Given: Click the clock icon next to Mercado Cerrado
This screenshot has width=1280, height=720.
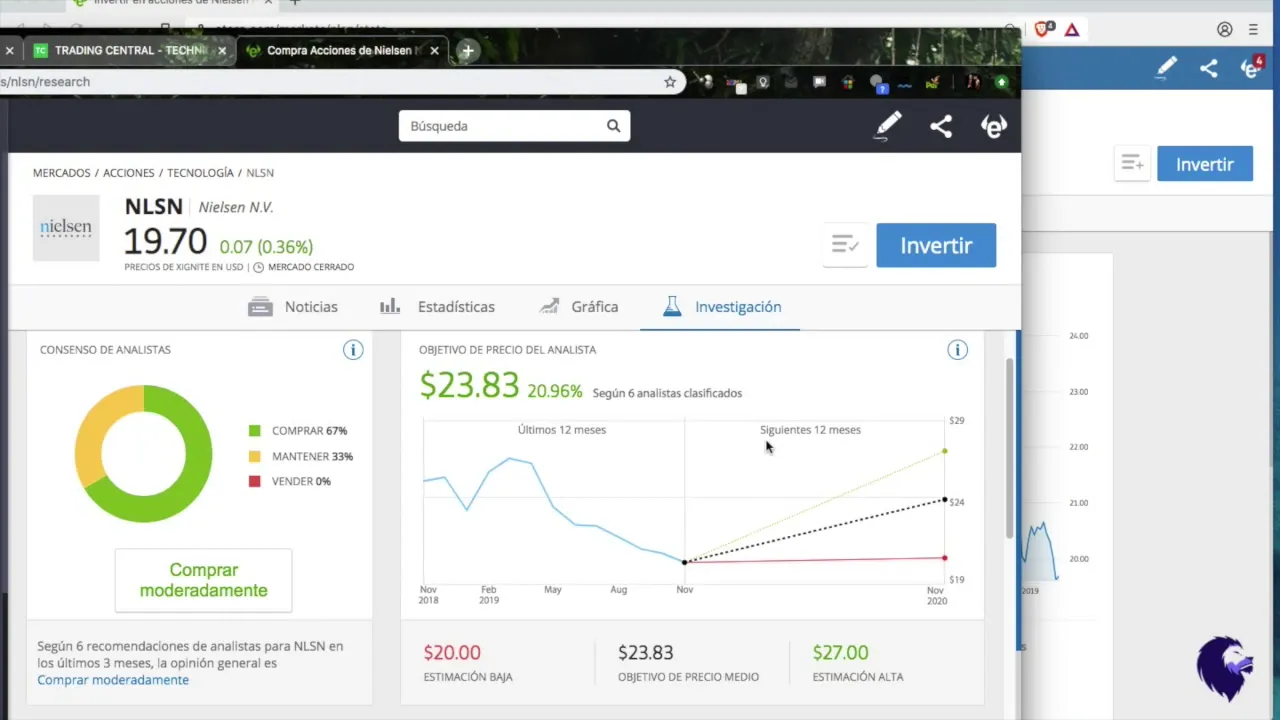Looking at the screenshot, I should [x=258, y=267].
